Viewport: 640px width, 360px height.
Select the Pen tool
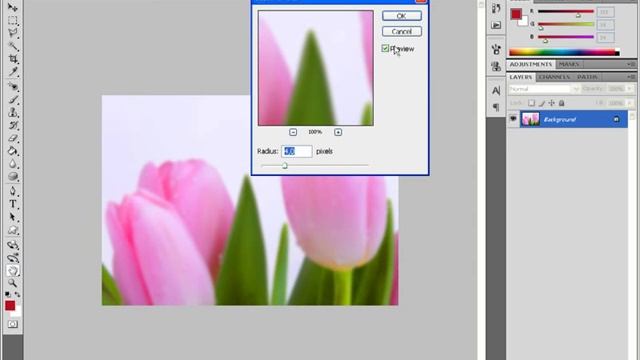point(13,191)
